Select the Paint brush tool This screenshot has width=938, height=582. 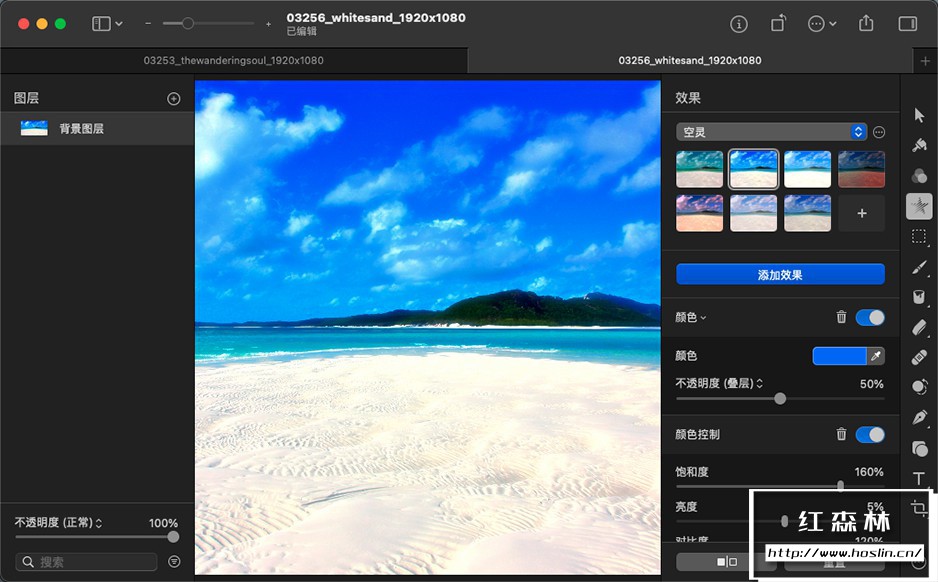tap(918, 267)
